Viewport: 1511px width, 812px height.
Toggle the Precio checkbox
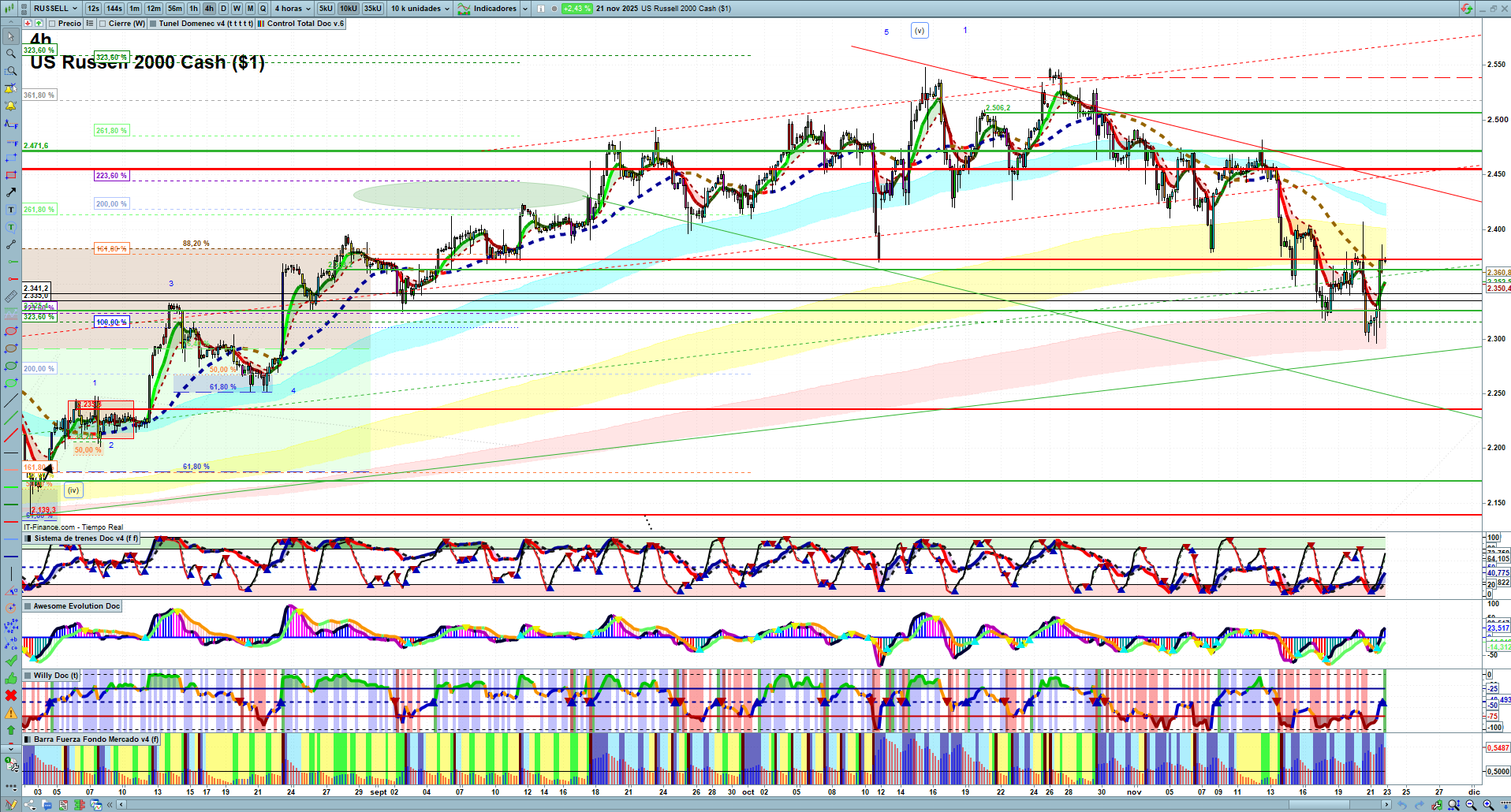[52, 24]
